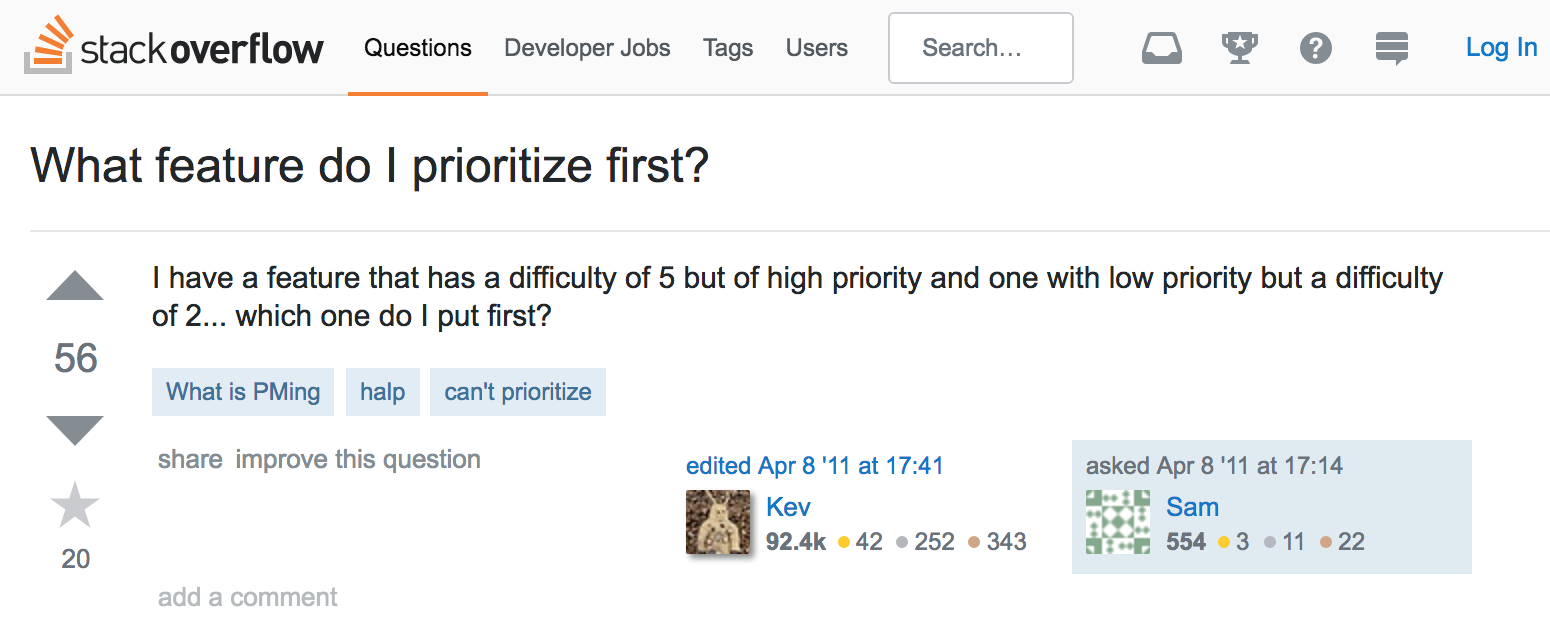Image resolution: width=1550 pixels, height=638 pixels.
Task: Select the "What is PMing" tag
Action: (243, 392)
